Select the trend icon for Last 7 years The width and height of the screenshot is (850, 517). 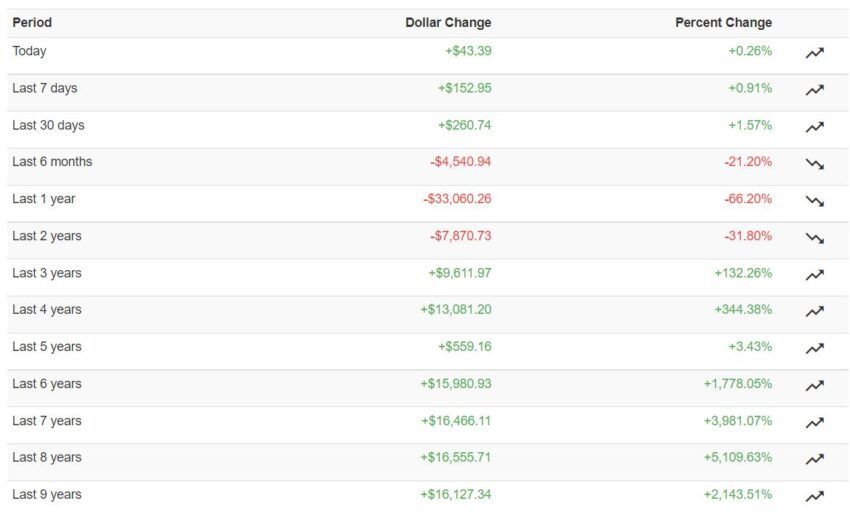pos(814,422)
